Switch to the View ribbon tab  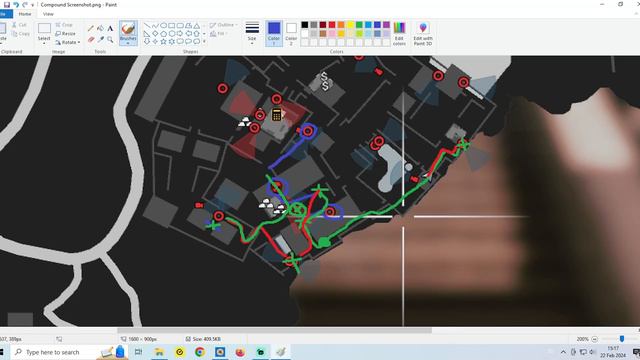pyautogui.click(x=48, y=14)
